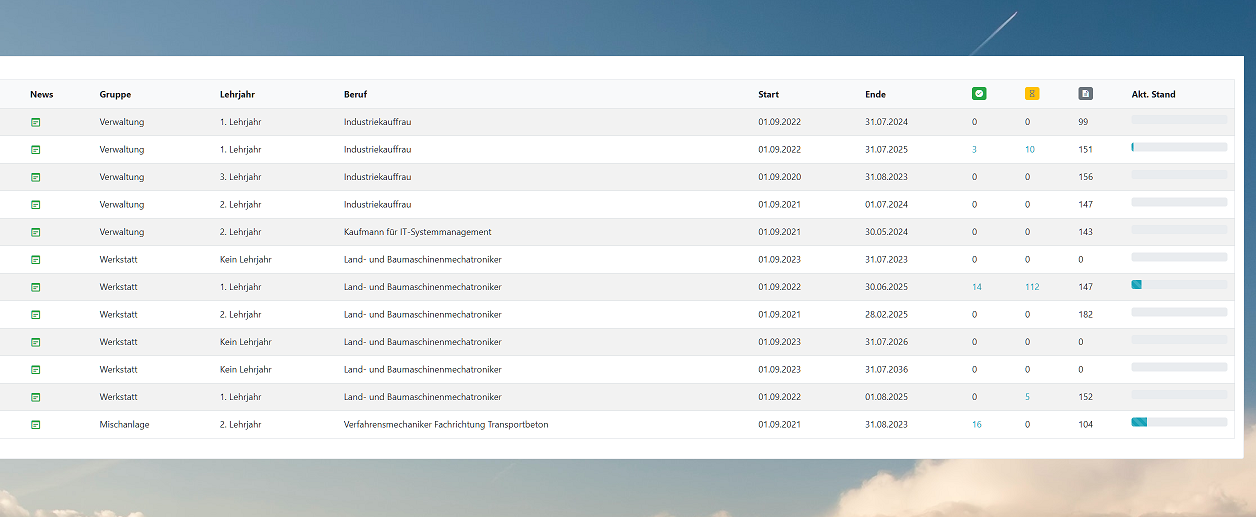Sort by the Lehrjahr column header
Viewport: 1256px width, 517px height.
[x=238, y=94]
